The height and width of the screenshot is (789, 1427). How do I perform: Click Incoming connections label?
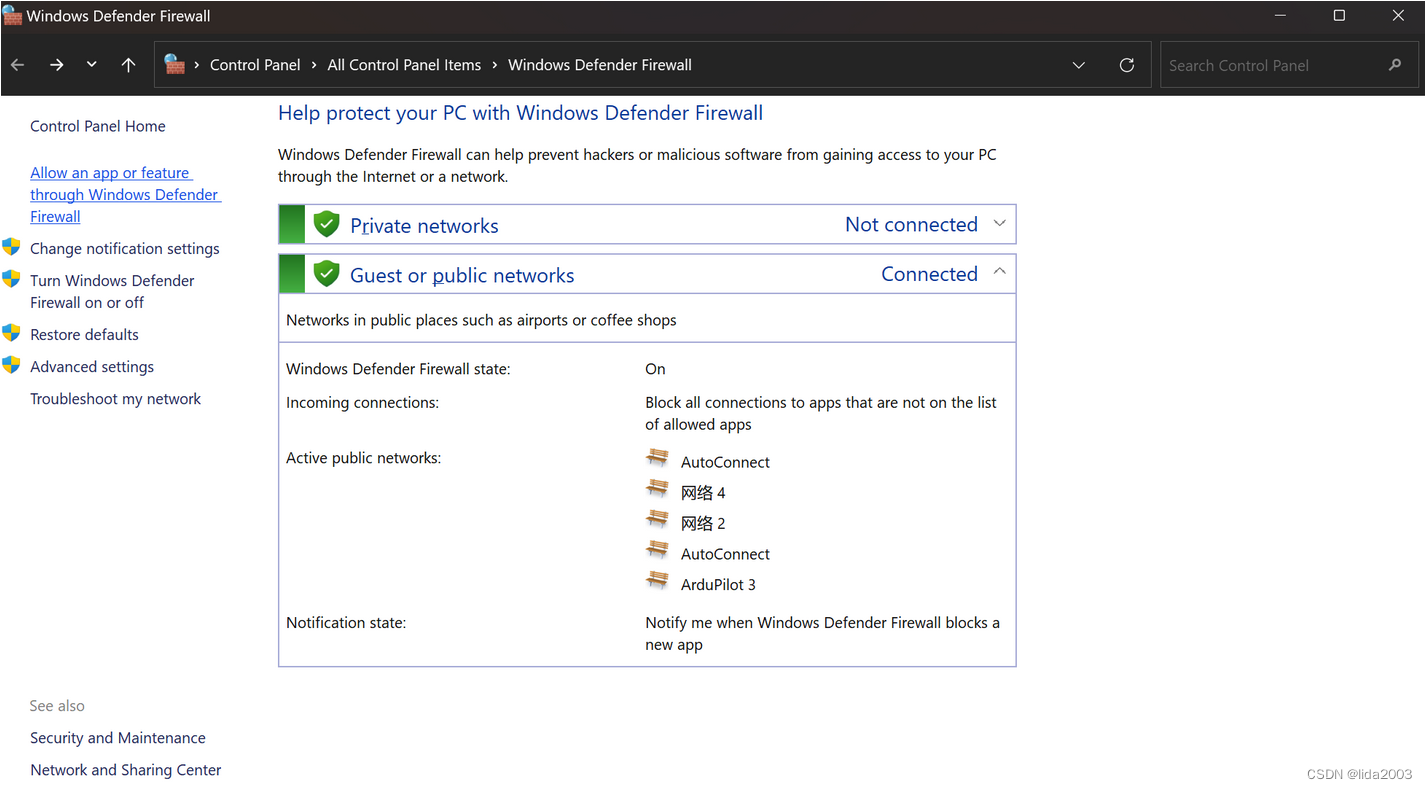point(363,403)
